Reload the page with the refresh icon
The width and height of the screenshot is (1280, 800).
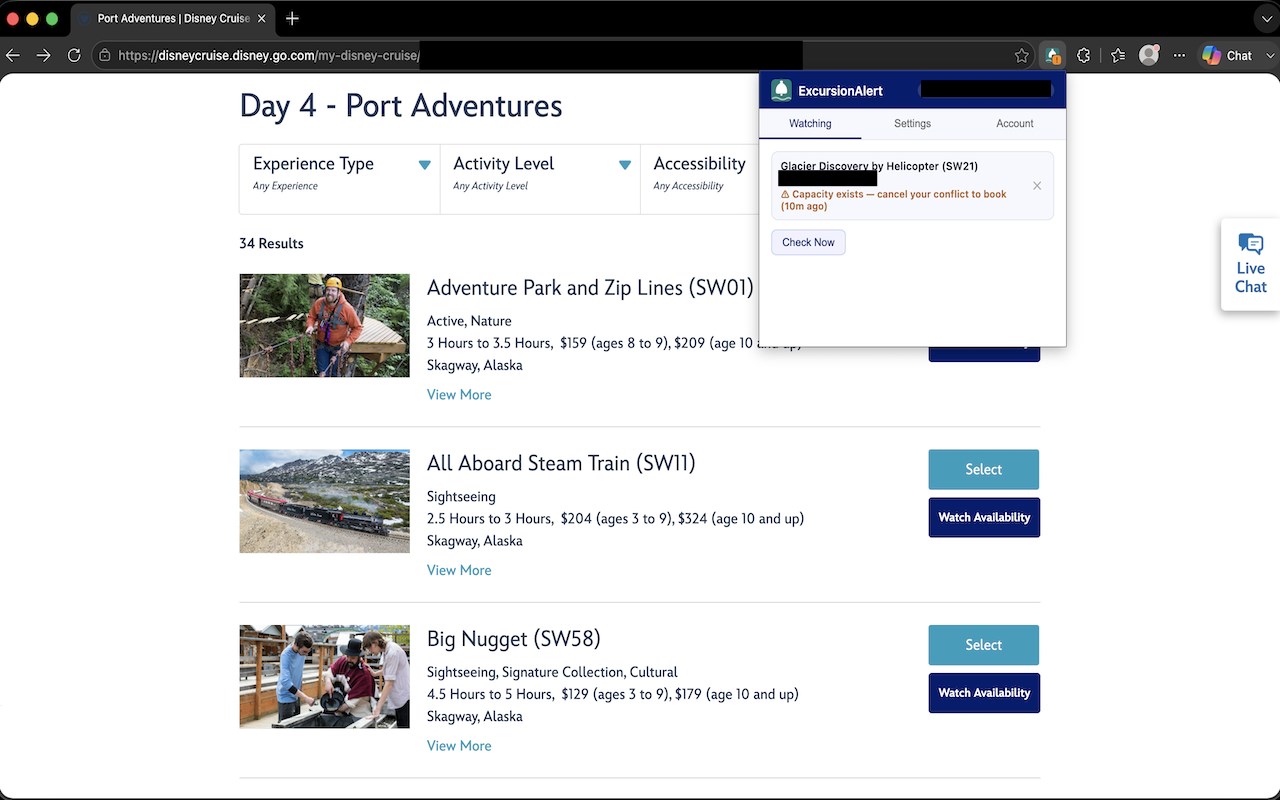(x=74, y=56)
